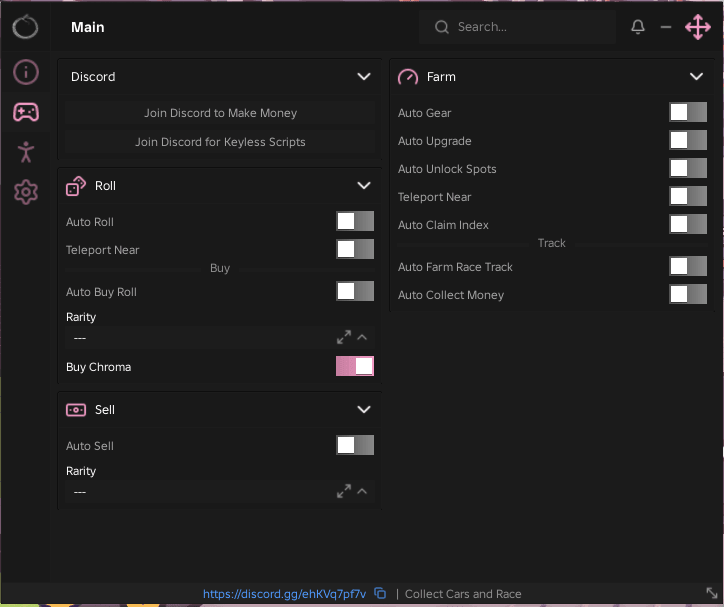Toggle Auto Roll on
Image resolution: width=724 pixels, height=607 pixels.
[355, 222]
